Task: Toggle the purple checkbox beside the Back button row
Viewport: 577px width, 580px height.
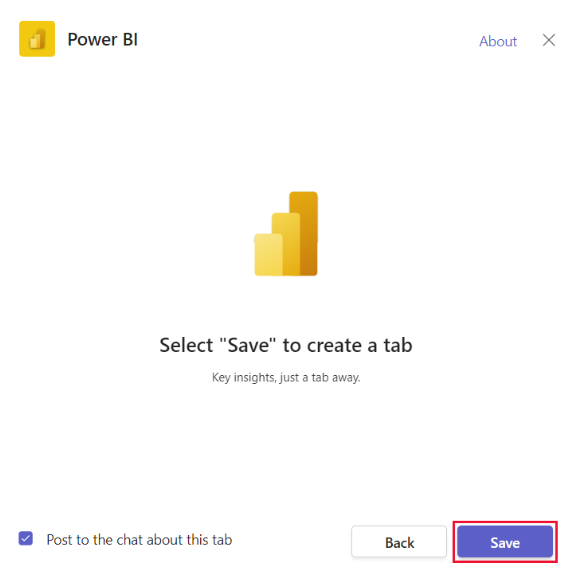Action: [26, 539]
